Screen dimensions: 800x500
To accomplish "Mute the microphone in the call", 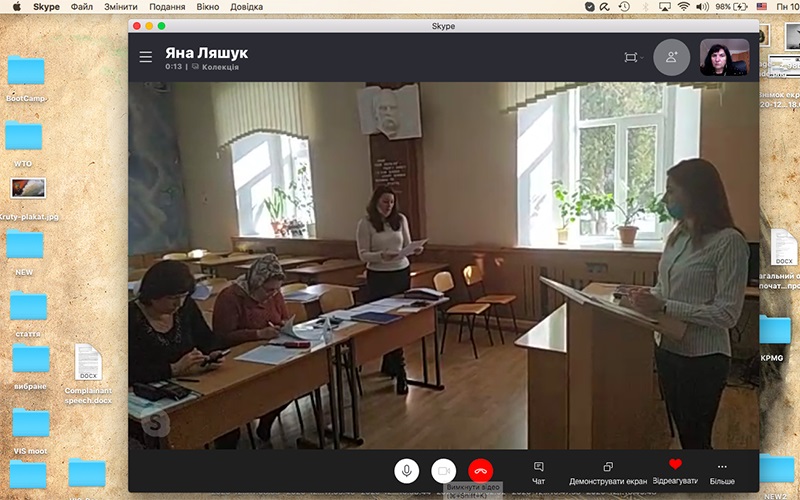I will (x=407, y=470).
